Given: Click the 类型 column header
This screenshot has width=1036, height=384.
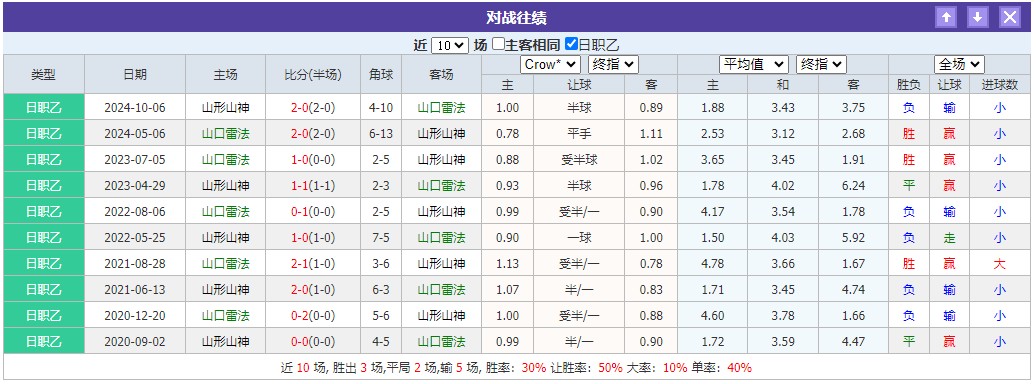Looking at the screenshot, I should [x=44, y=74].
